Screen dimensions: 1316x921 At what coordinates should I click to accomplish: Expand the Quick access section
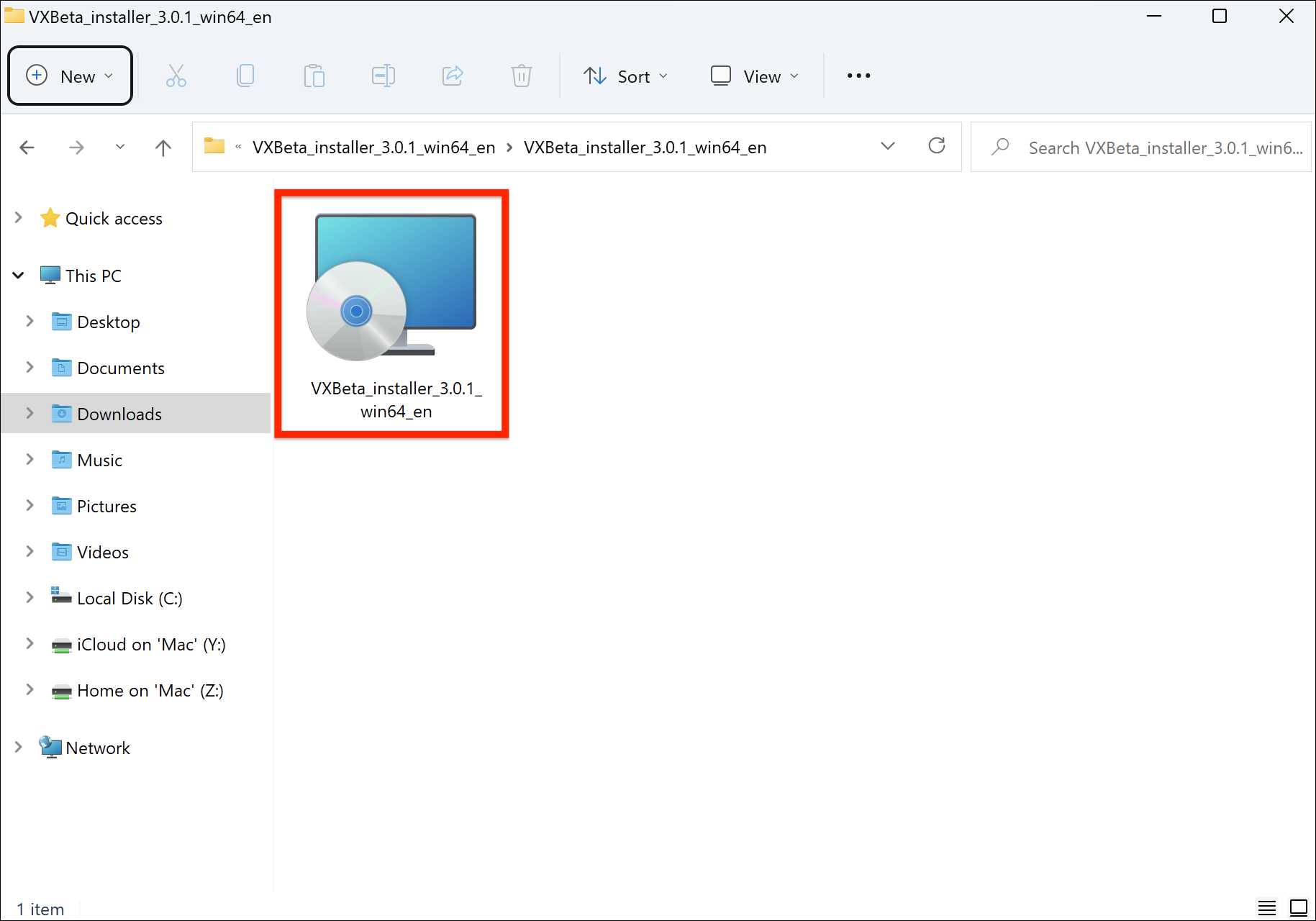pyautogui.click(x=18, y=217)
